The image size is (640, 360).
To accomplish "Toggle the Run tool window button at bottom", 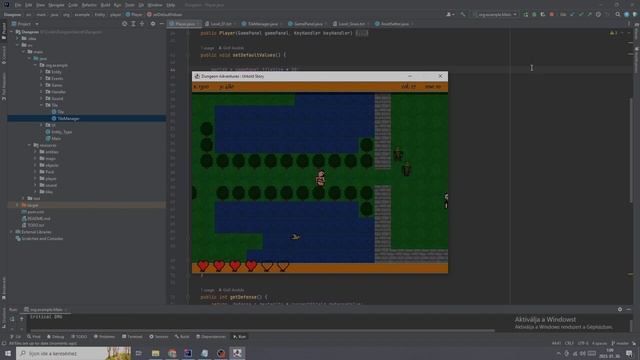I will [x=240, y=337].
